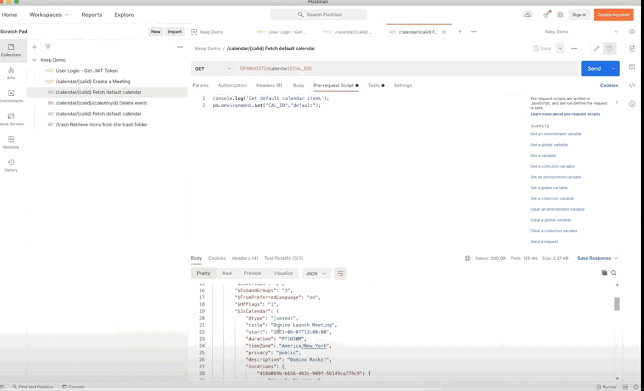
Task: Open the documentation icon in right sidebar
Action: [632, 48]
